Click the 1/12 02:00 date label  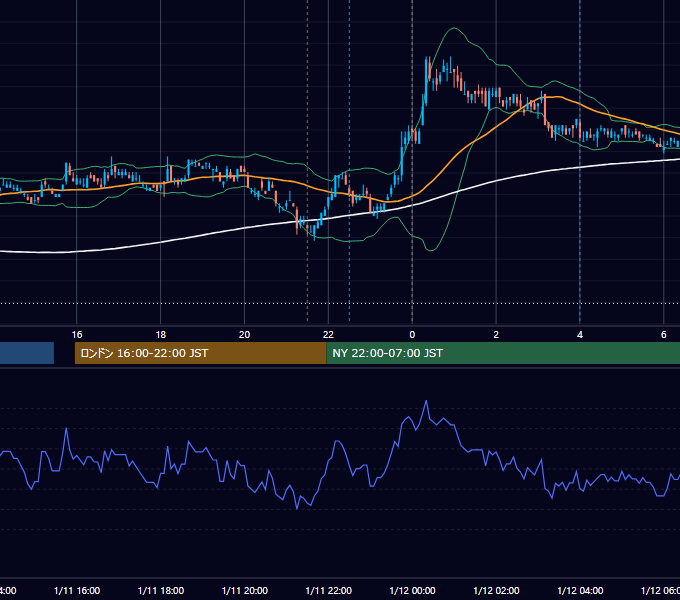click(496, 590)
